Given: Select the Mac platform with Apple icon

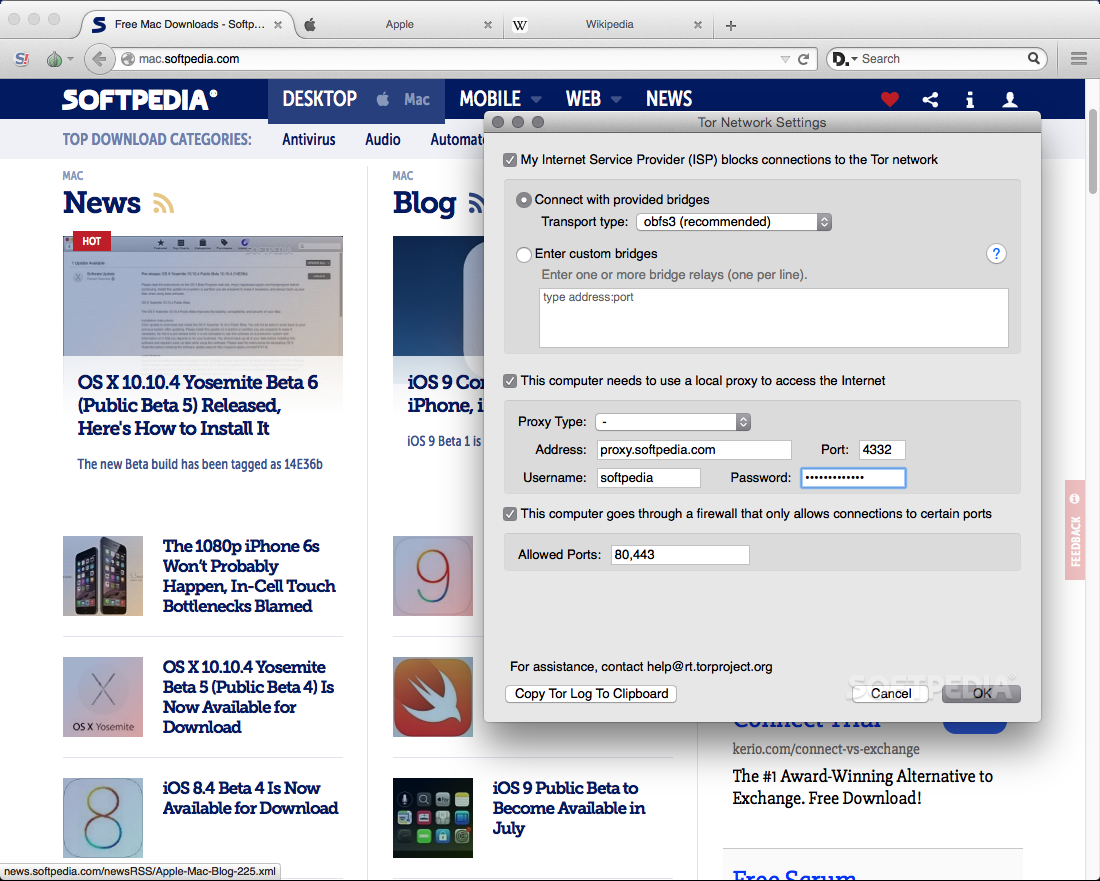Looking at the screenshot, I should [404, 100].
